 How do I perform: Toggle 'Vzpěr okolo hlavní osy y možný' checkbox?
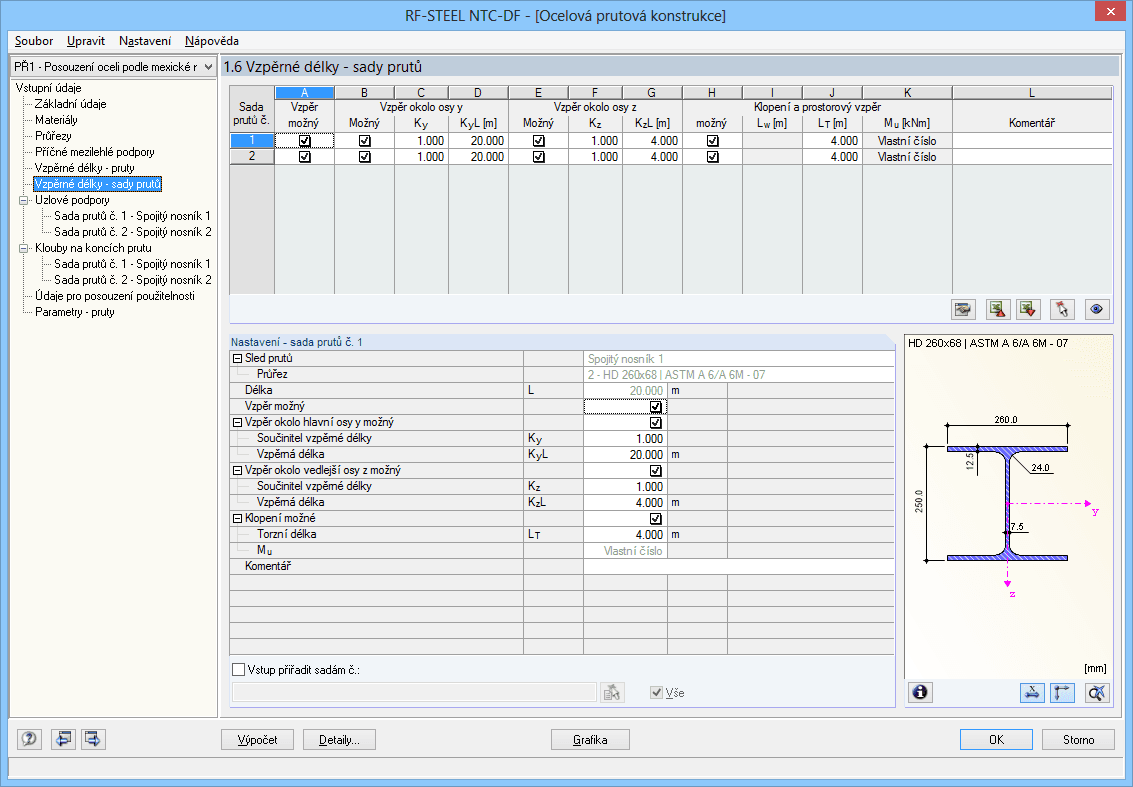tap(655, 422)
